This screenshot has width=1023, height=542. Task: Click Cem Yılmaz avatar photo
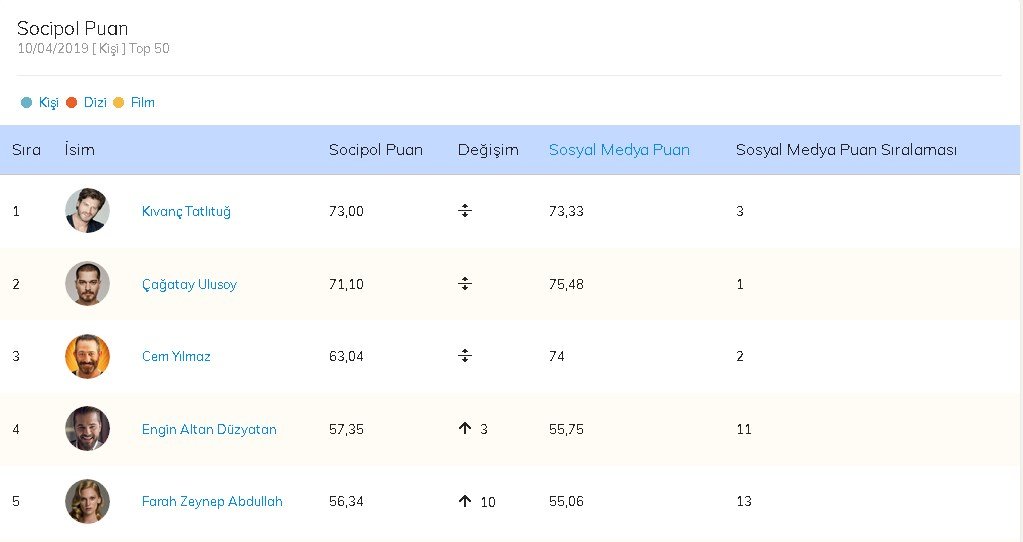[87, 356]
